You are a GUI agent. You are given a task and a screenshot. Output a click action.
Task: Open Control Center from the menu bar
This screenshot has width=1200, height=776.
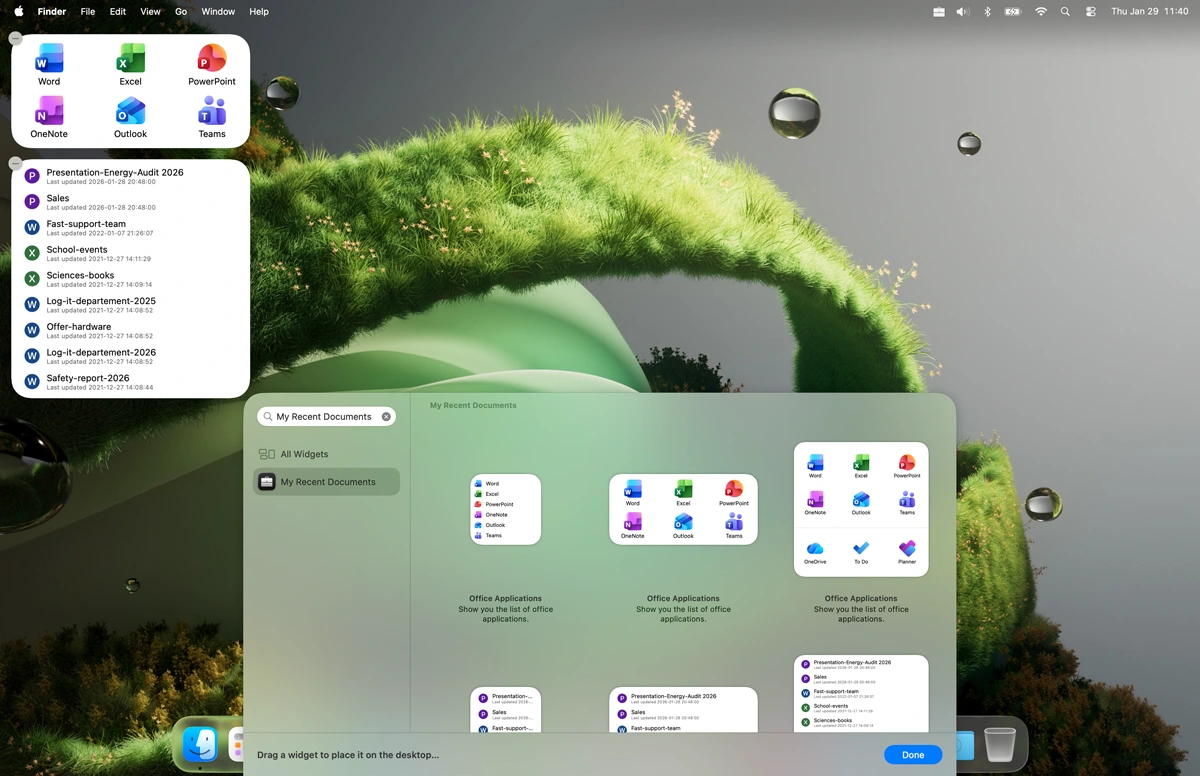pos(1090,11)
